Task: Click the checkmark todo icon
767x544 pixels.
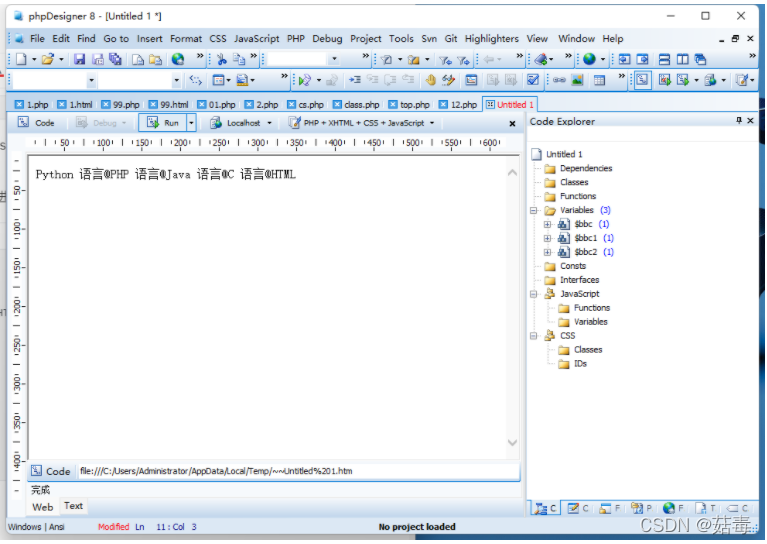Action: point(533,80)
